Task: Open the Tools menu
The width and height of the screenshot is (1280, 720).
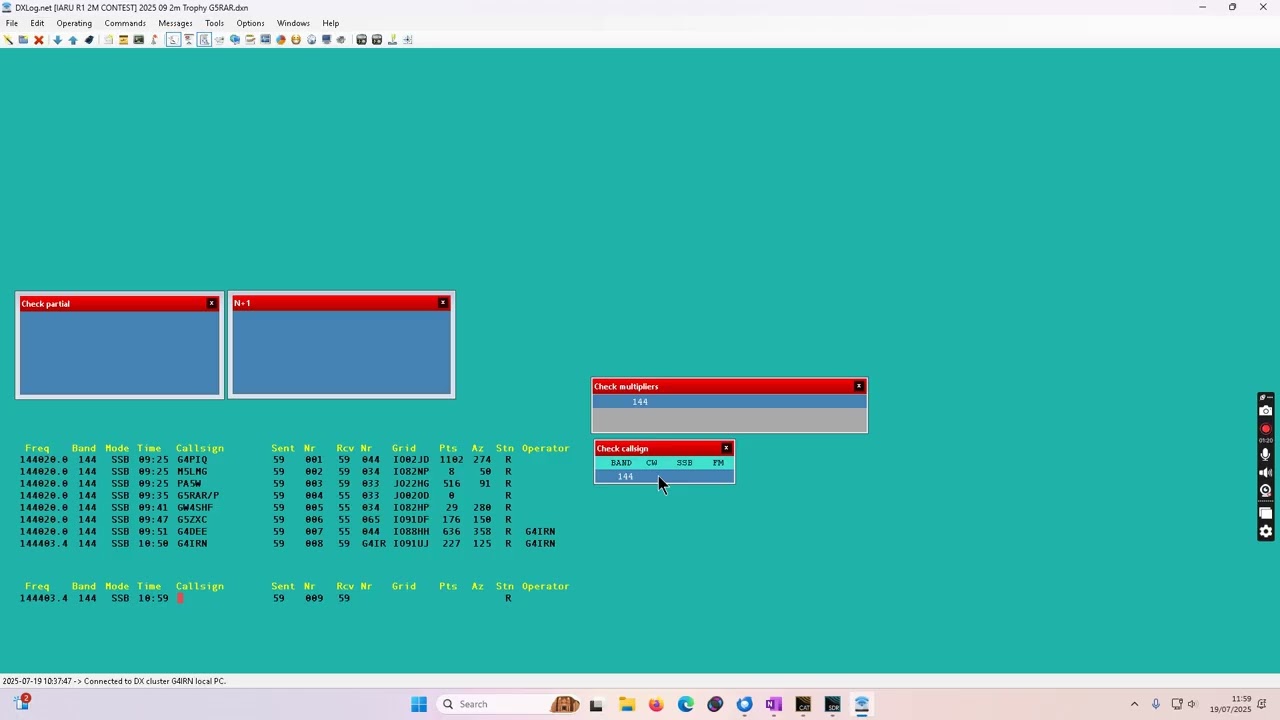Action: point(215,23)
